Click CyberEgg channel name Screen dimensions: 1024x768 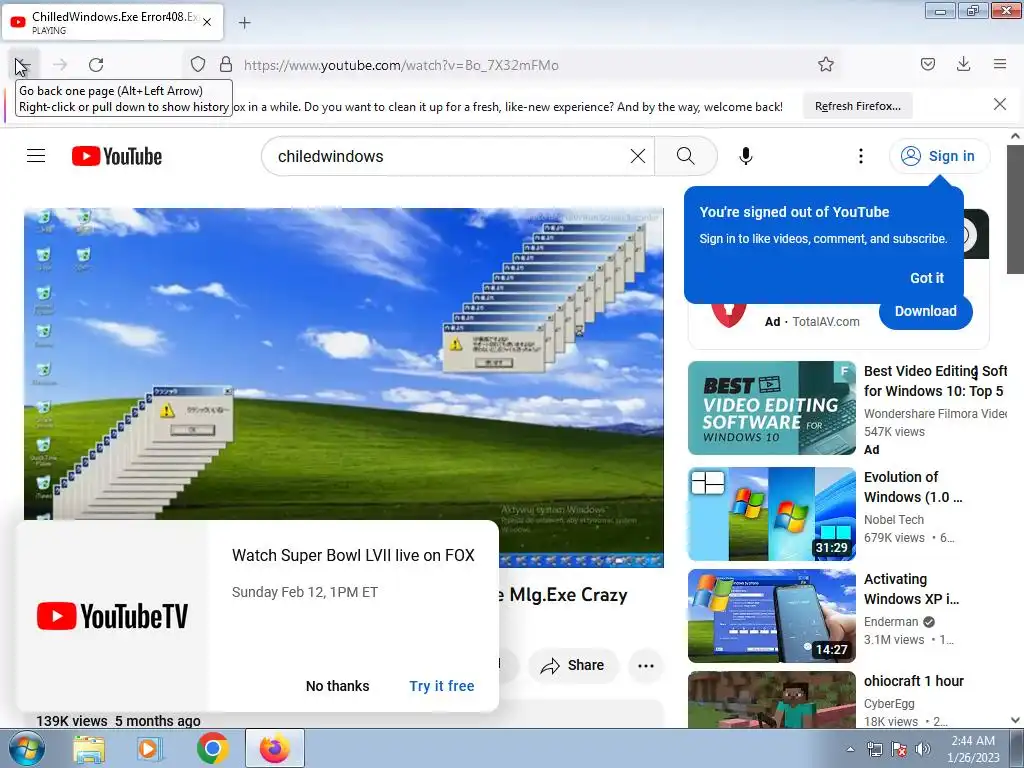click(x=889, y=704)
